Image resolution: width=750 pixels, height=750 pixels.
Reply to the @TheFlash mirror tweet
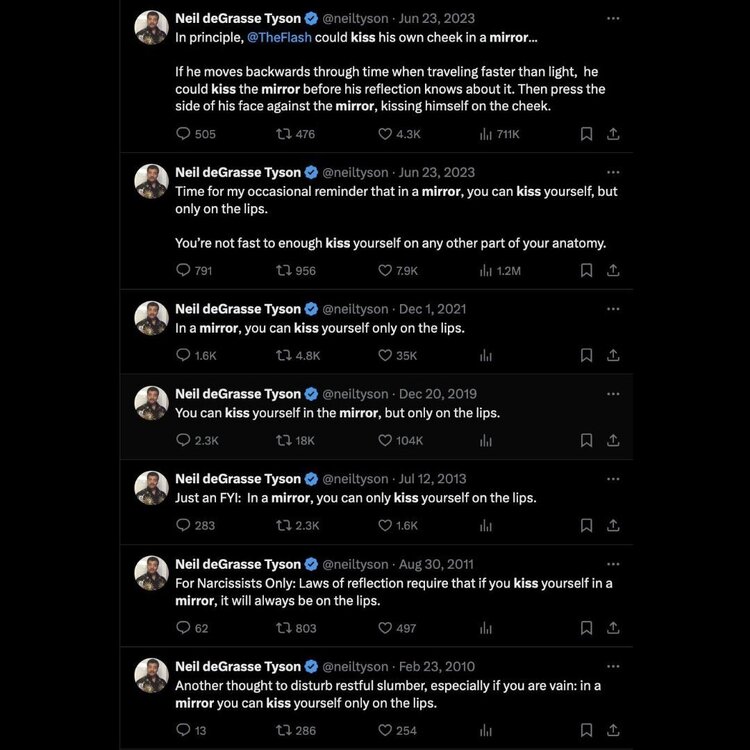click(x=183, y=134)
